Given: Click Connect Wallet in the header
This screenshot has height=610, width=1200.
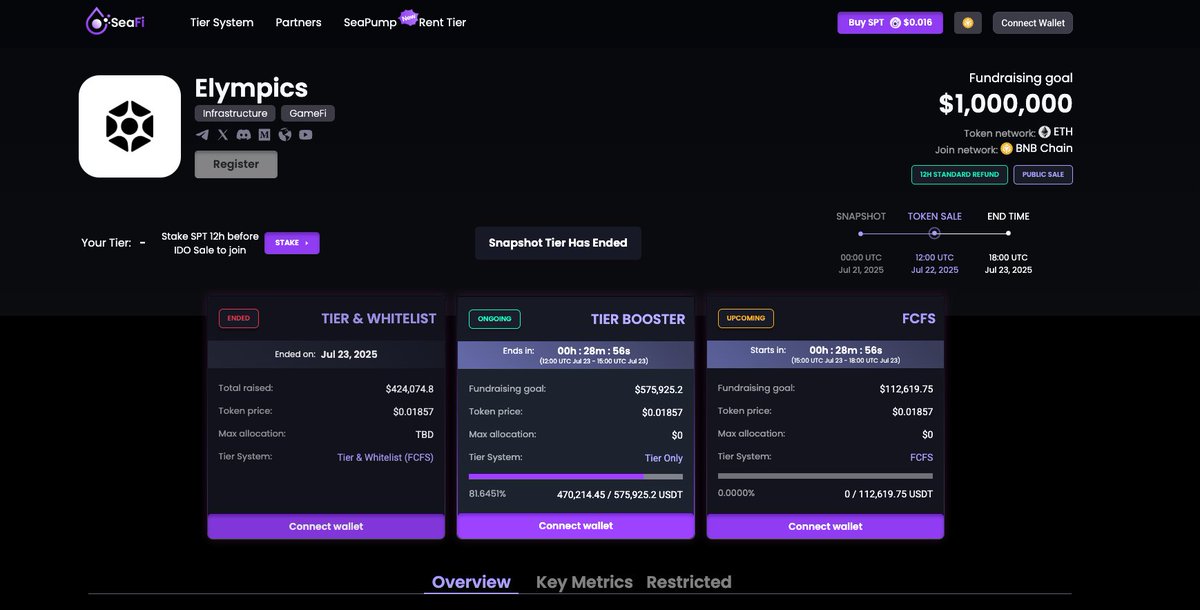Looking at the screenshot, I should click(x=1033, y=22).
